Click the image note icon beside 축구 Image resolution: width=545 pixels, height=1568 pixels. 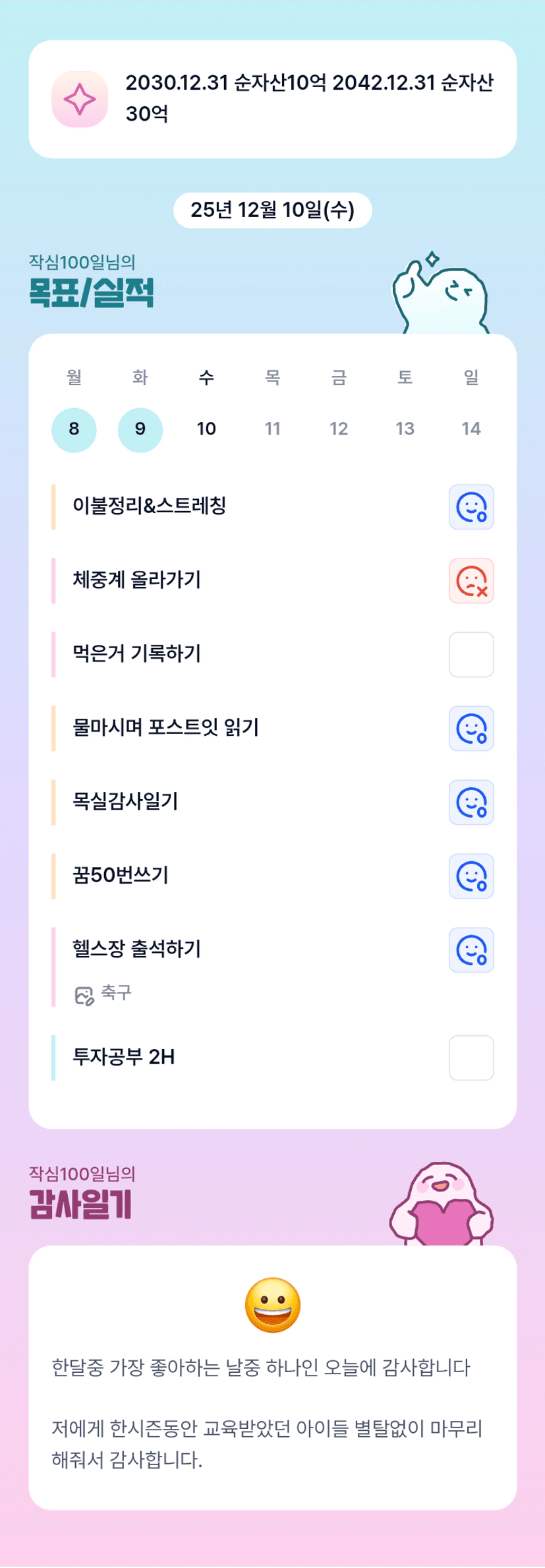pos(84,995)
